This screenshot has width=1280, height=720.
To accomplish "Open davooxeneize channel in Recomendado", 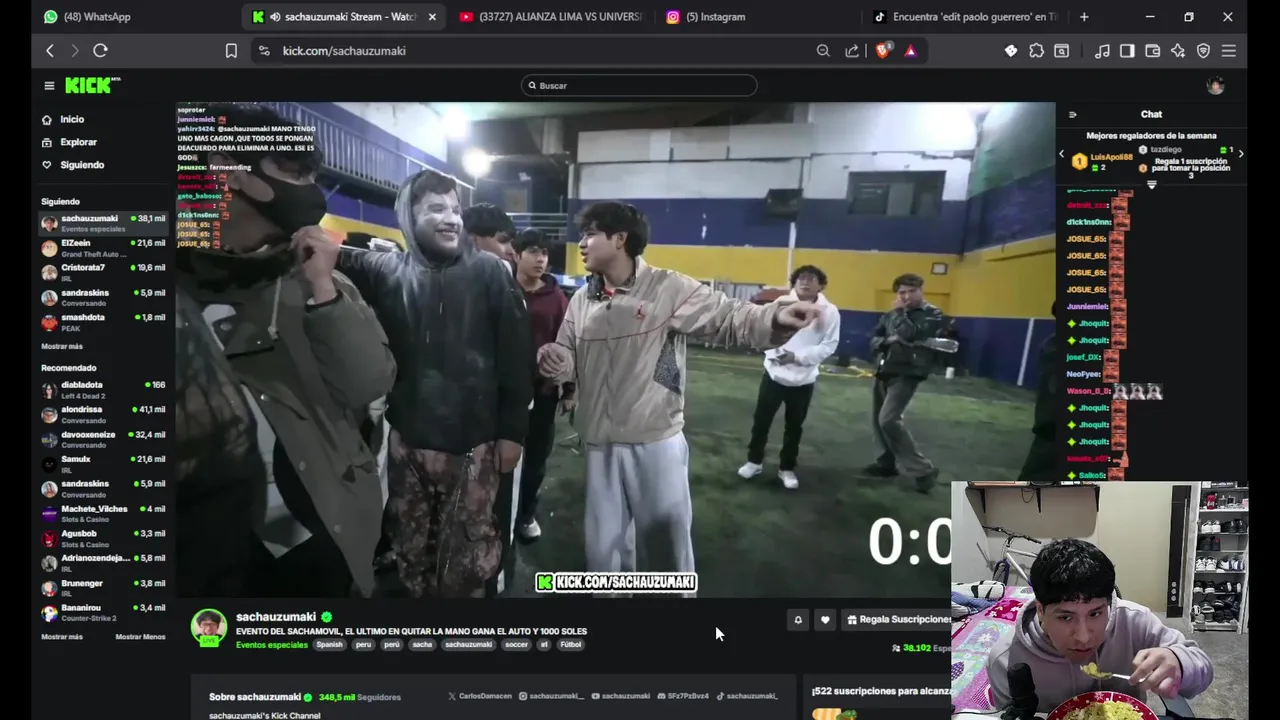I will 103,439.
